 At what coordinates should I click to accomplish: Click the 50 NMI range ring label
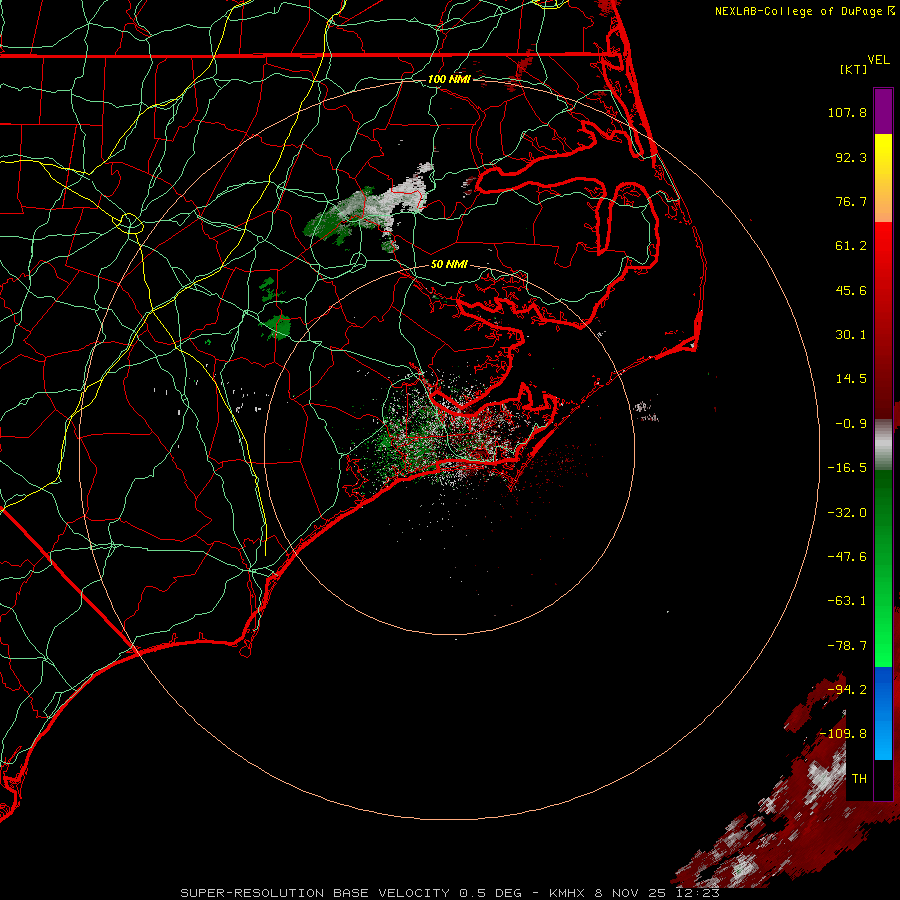click(x=449, y=264)
